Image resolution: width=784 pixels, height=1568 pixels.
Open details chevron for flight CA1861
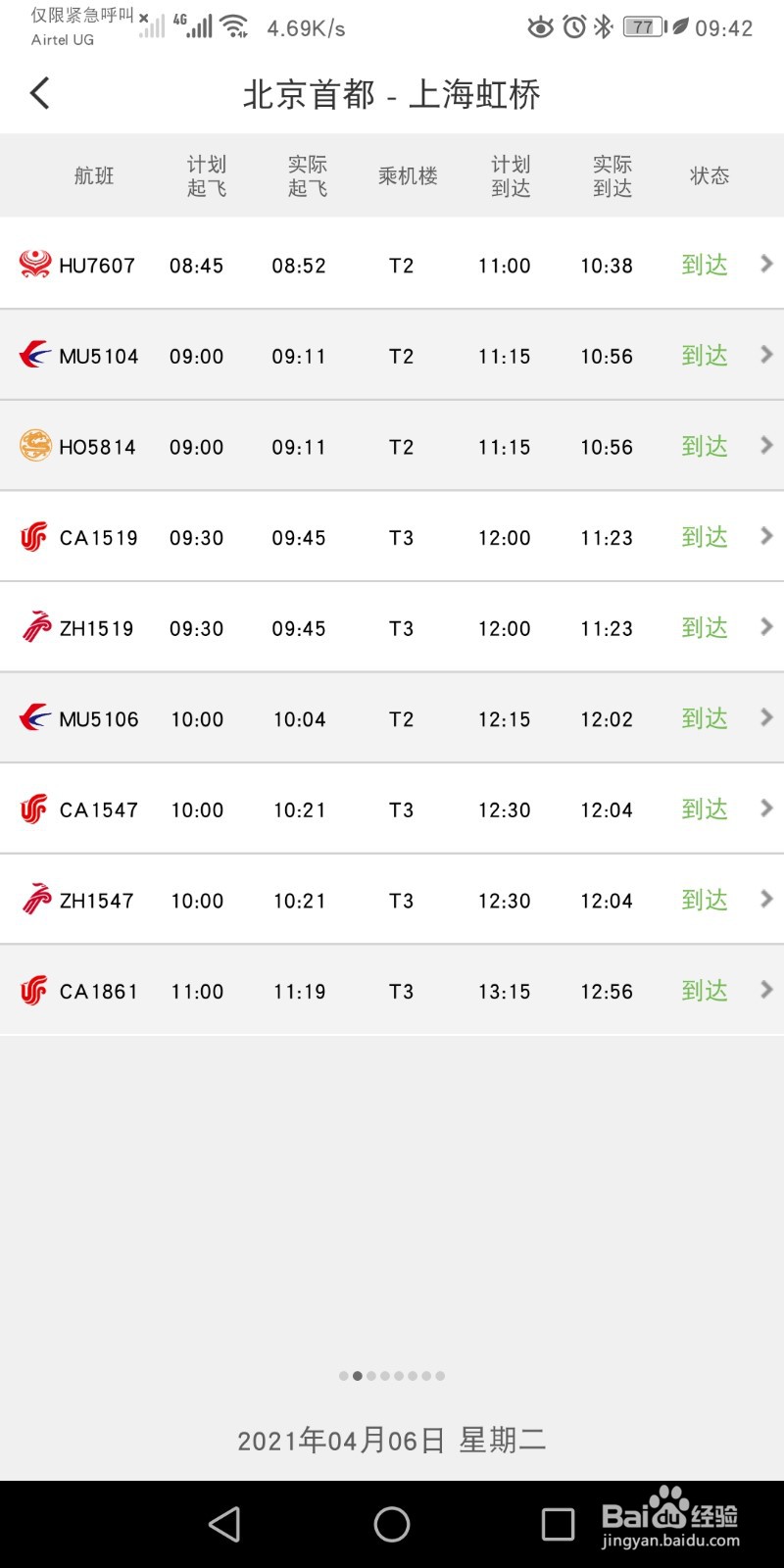[x=766, y=990]
